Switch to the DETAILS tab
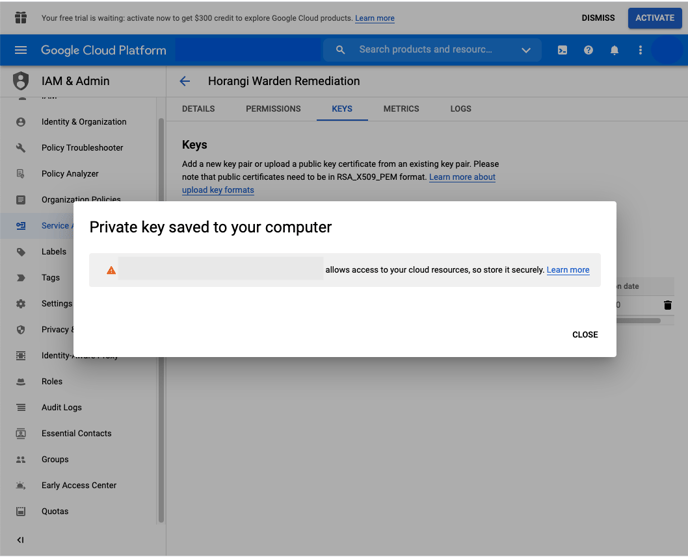This screenshot has height=557, width=688. [198, 109]
